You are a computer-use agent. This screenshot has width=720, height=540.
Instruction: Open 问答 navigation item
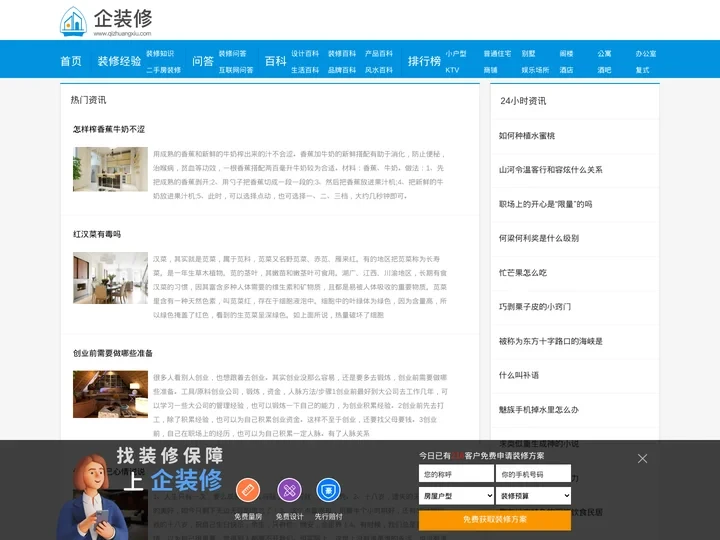point(203,61)
